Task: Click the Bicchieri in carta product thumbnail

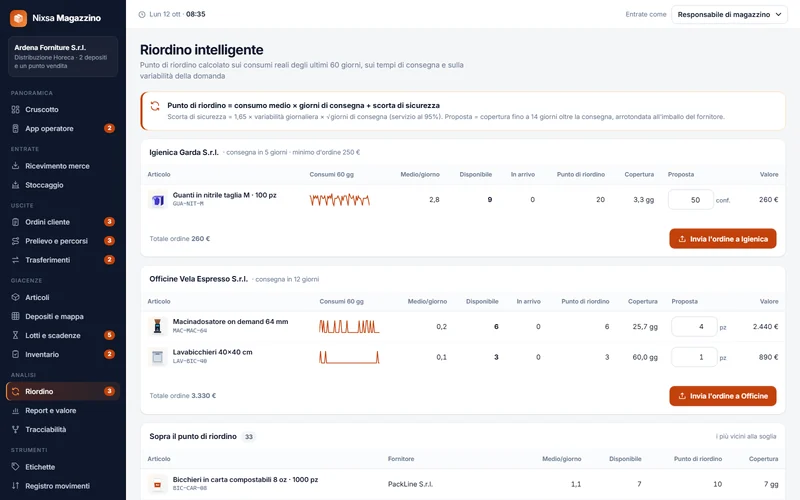Action: 158,484
